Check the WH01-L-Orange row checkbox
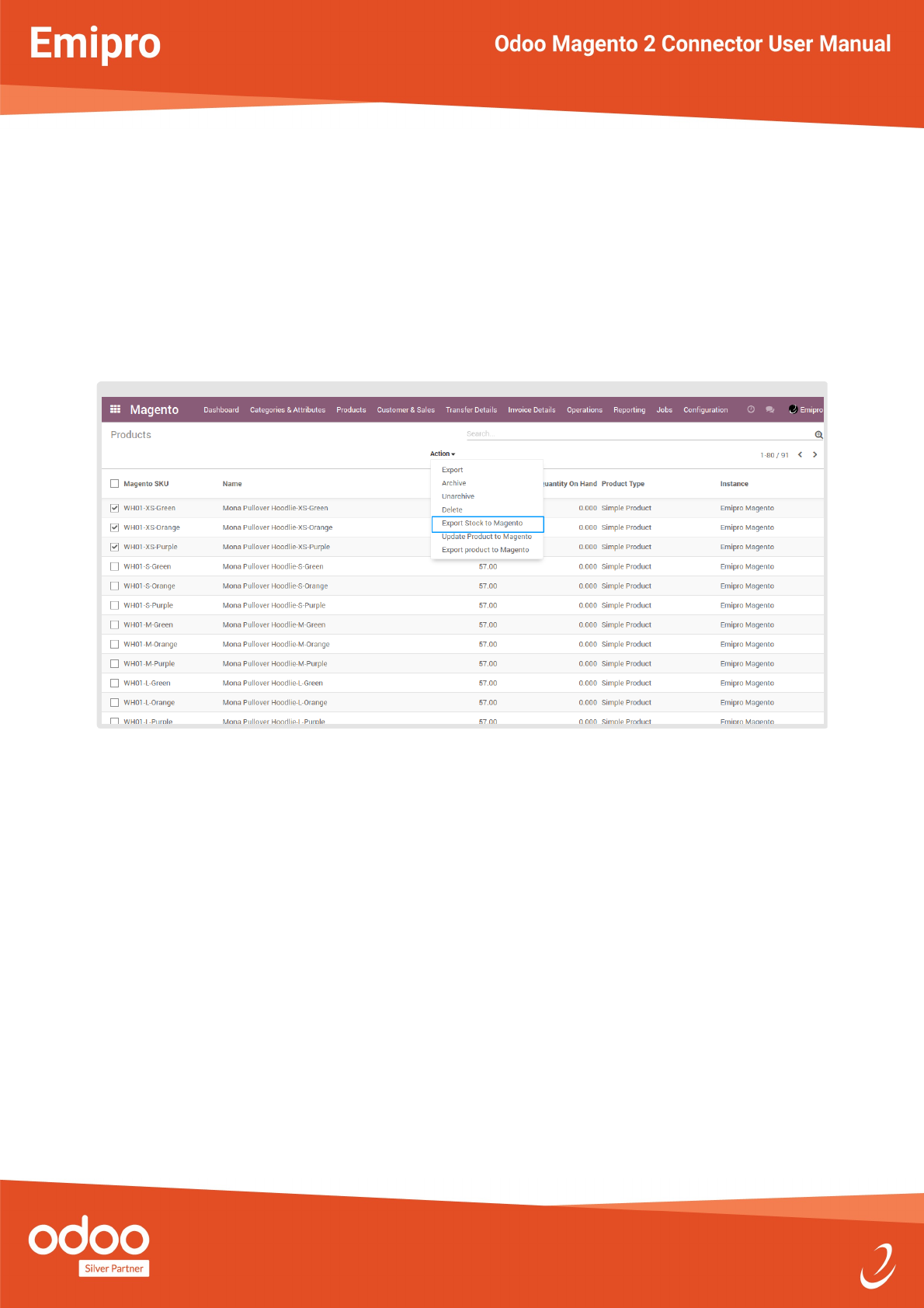 115,702
